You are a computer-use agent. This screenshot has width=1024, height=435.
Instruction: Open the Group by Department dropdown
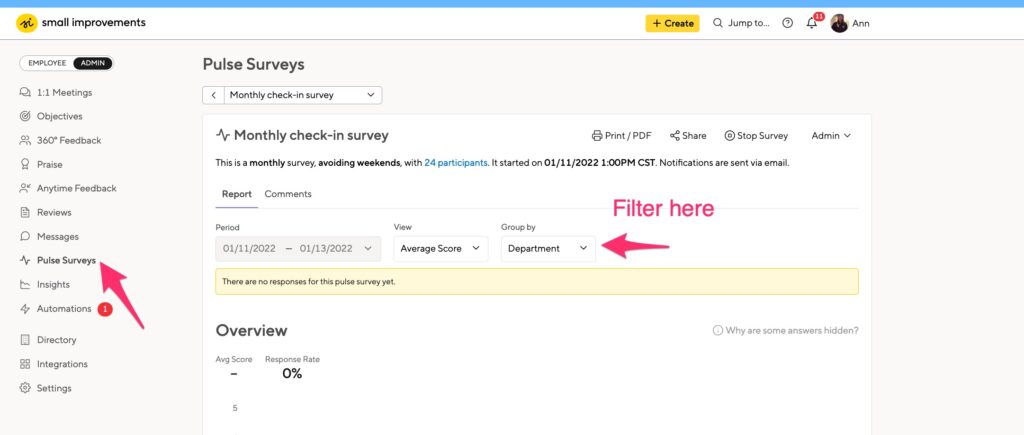[548, 249]
